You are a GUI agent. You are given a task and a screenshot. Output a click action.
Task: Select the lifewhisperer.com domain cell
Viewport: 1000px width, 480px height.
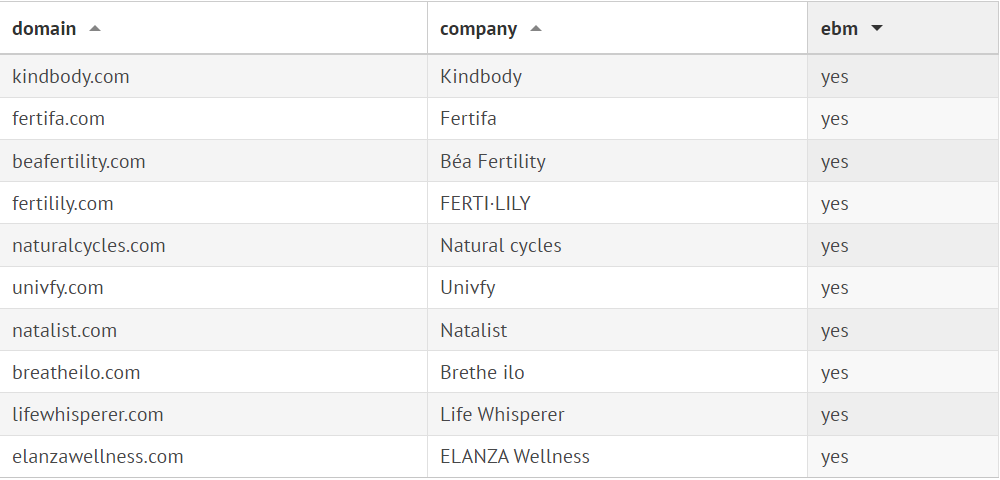(x=88, y=415)
